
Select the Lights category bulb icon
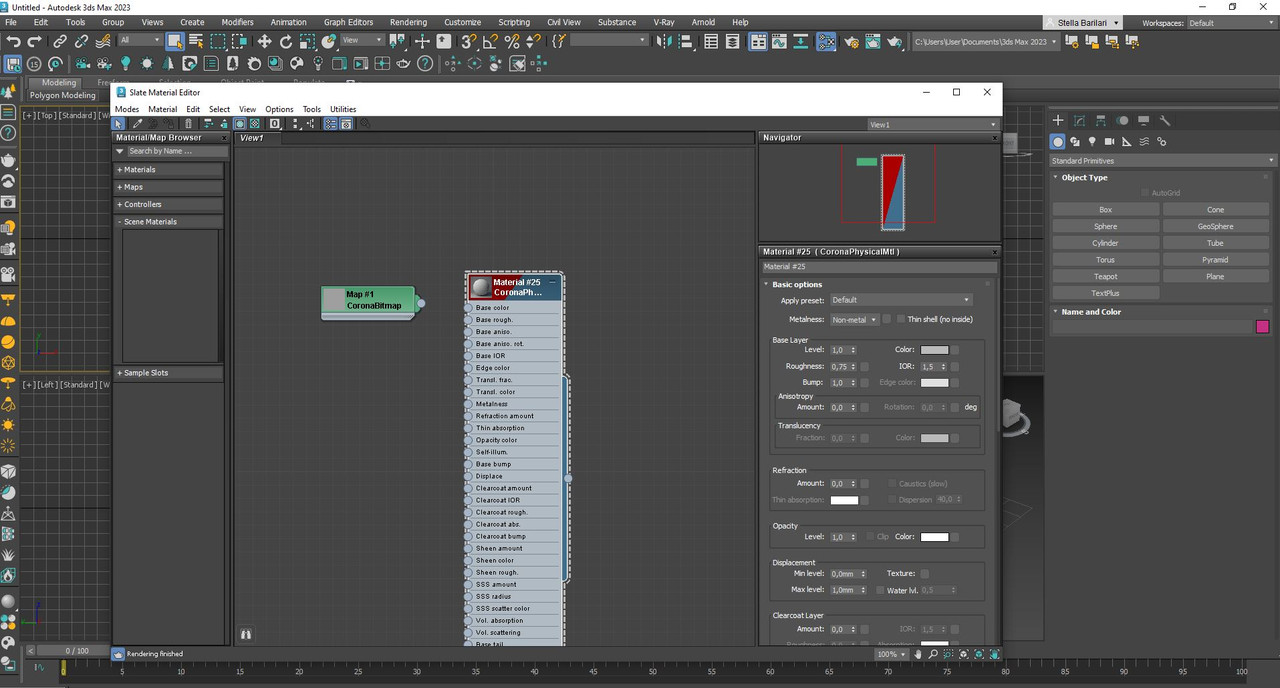click(1091, 142)
